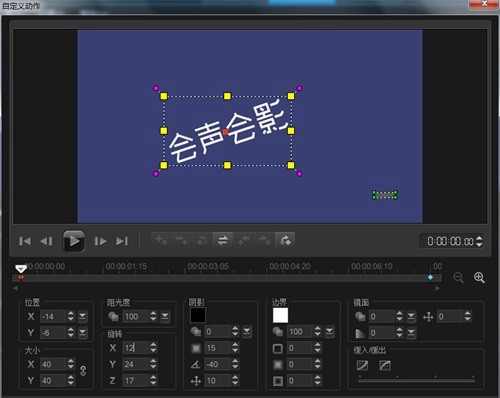Screen dimensions: 500x398
Task: Click the opacity field showing 100
Action: coord(135,316)
